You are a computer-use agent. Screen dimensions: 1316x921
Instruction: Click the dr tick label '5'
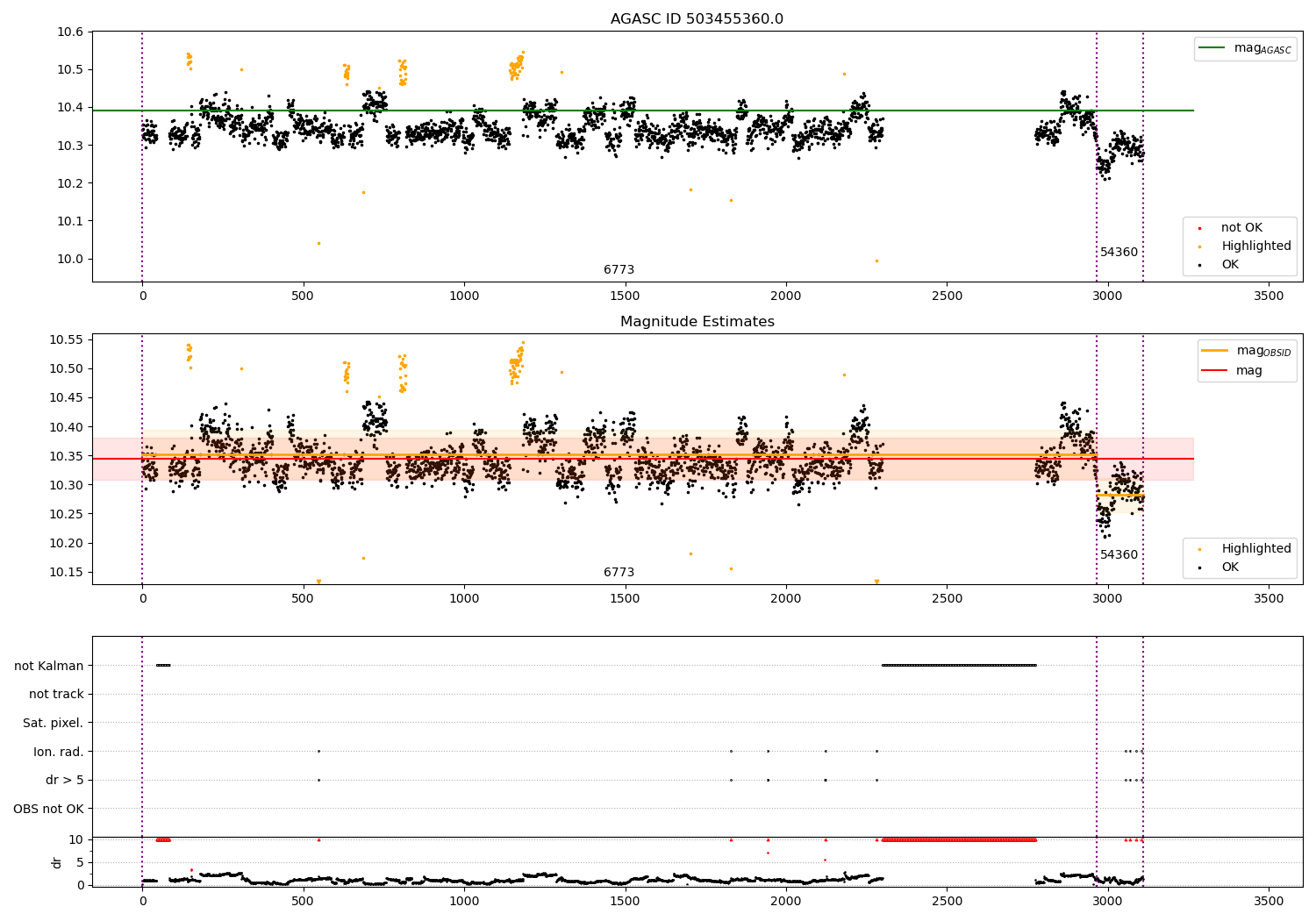81,862
